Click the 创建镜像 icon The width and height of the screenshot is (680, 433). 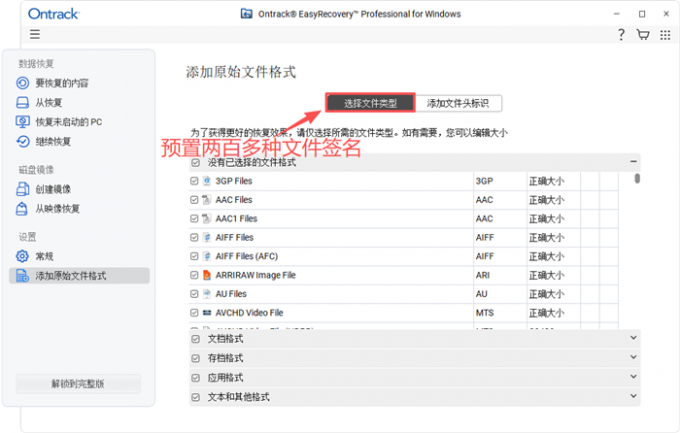pos(22,189)
